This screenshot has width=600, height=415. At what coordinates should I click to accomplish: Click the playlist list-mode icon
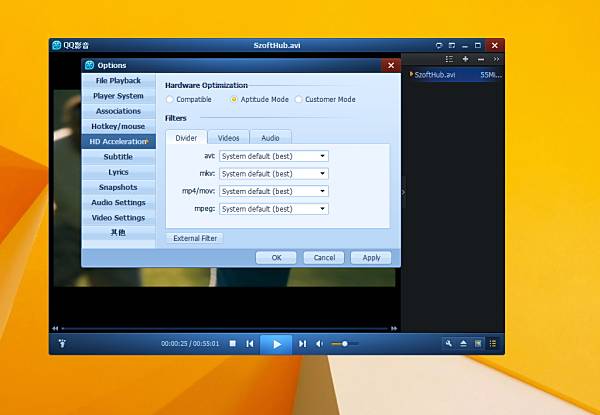coord(449,59)
